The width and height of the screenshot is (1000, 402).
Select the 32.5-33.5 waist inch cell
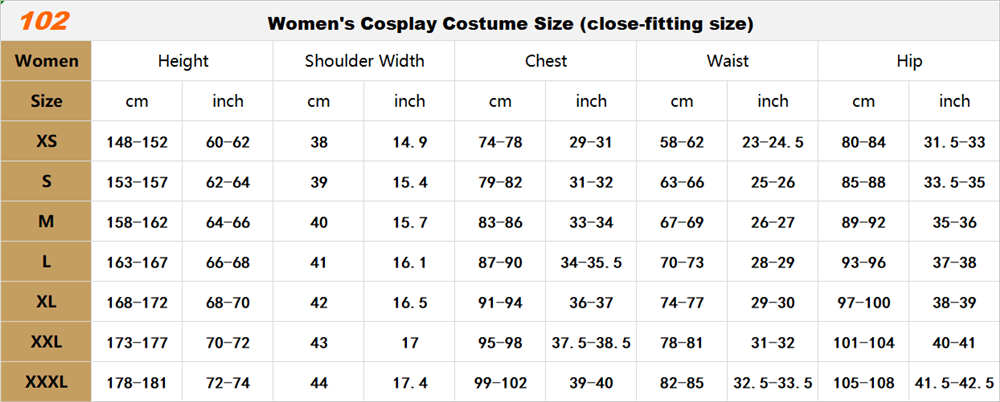click(x=773, y=382)
